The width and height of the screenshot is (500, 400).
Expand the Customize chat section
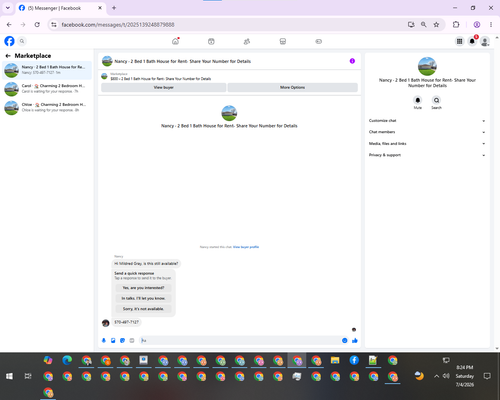click(427, 121)
